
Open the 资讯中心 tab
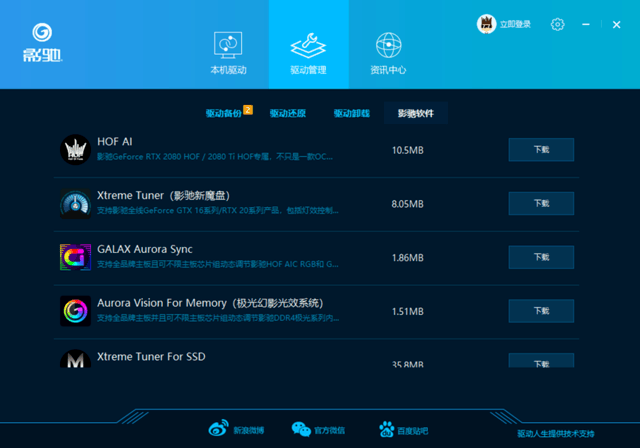click(388, 53)
